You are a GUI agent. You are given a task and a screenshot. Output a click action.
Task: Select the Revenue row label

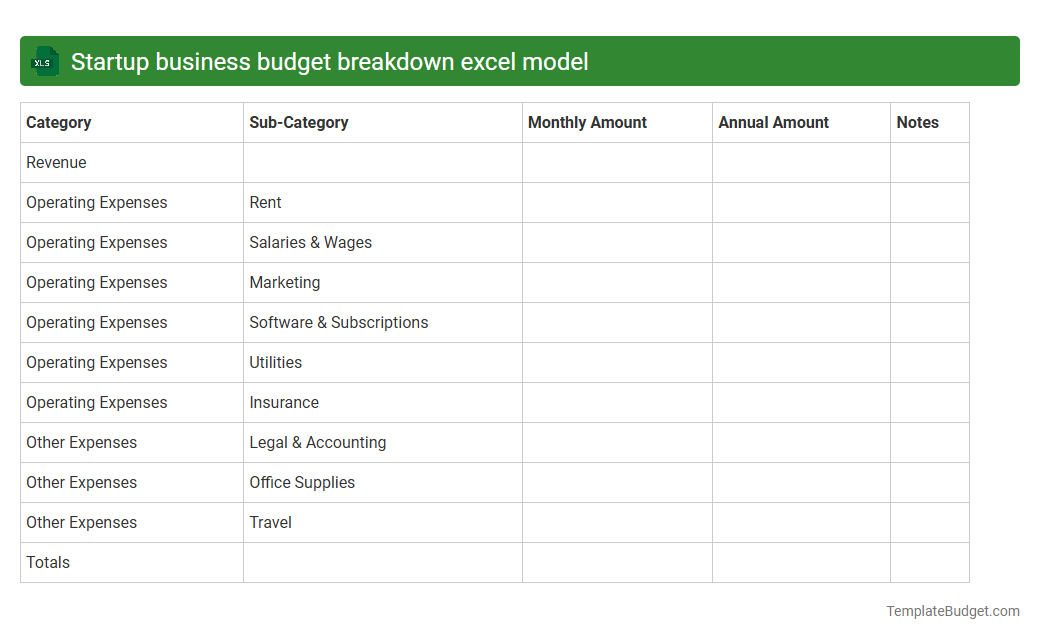coord(56,162)
